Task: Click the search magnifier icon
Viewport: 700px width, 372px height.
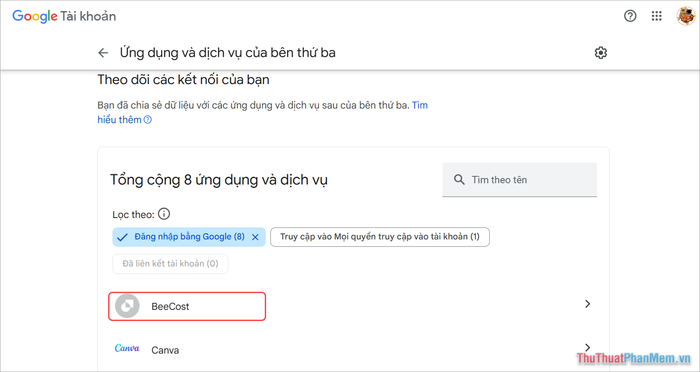Action: tap(459, 180)
